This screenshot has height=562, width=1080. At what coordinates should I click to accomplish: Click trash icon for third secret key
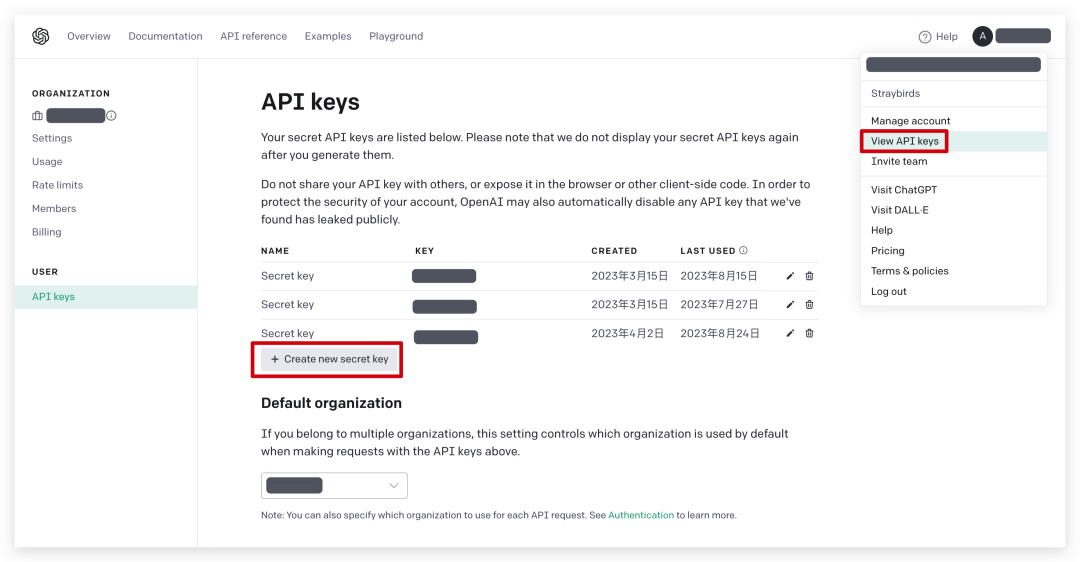(x=810, y=333)
